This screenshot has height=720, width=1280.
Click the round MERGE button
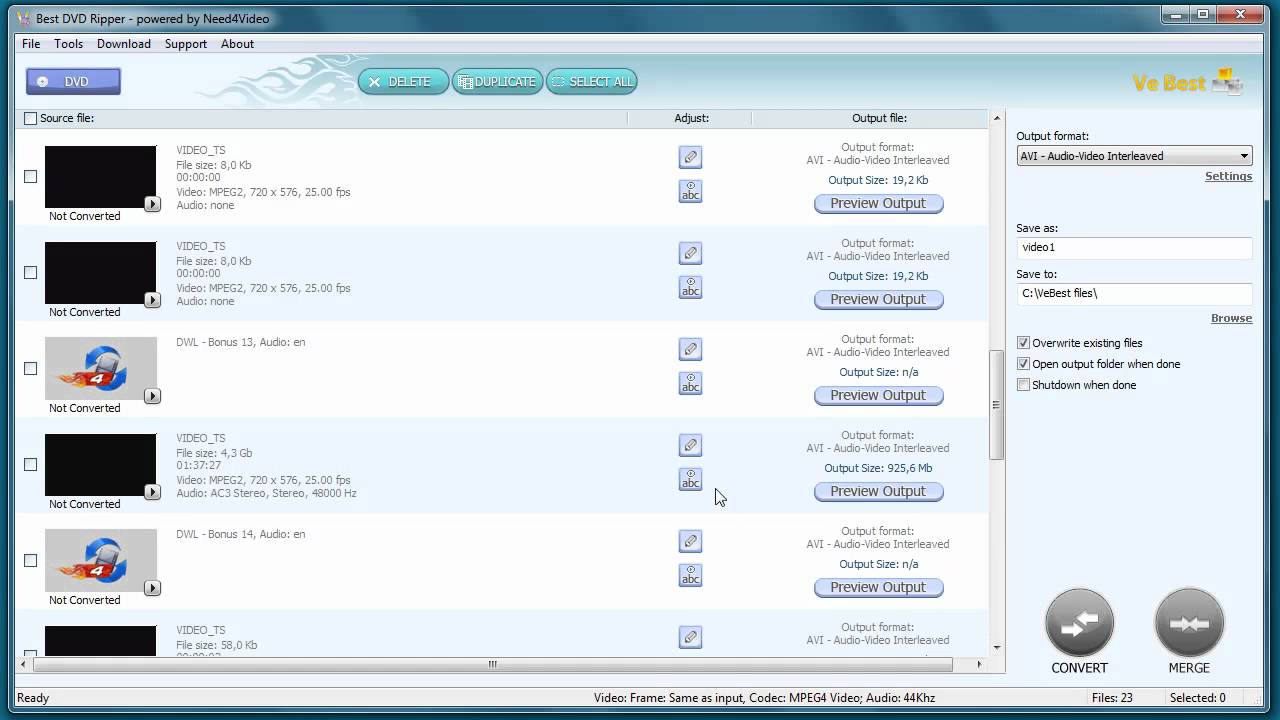[1189, 623]
